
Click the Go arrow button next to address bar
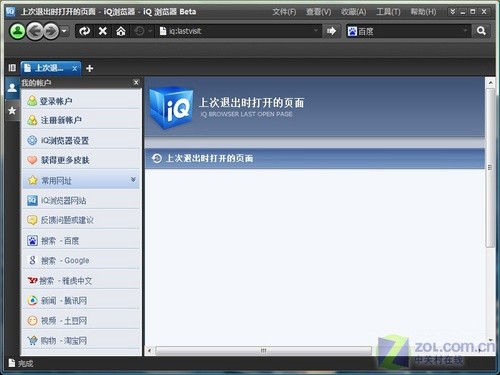pos(331,31)
